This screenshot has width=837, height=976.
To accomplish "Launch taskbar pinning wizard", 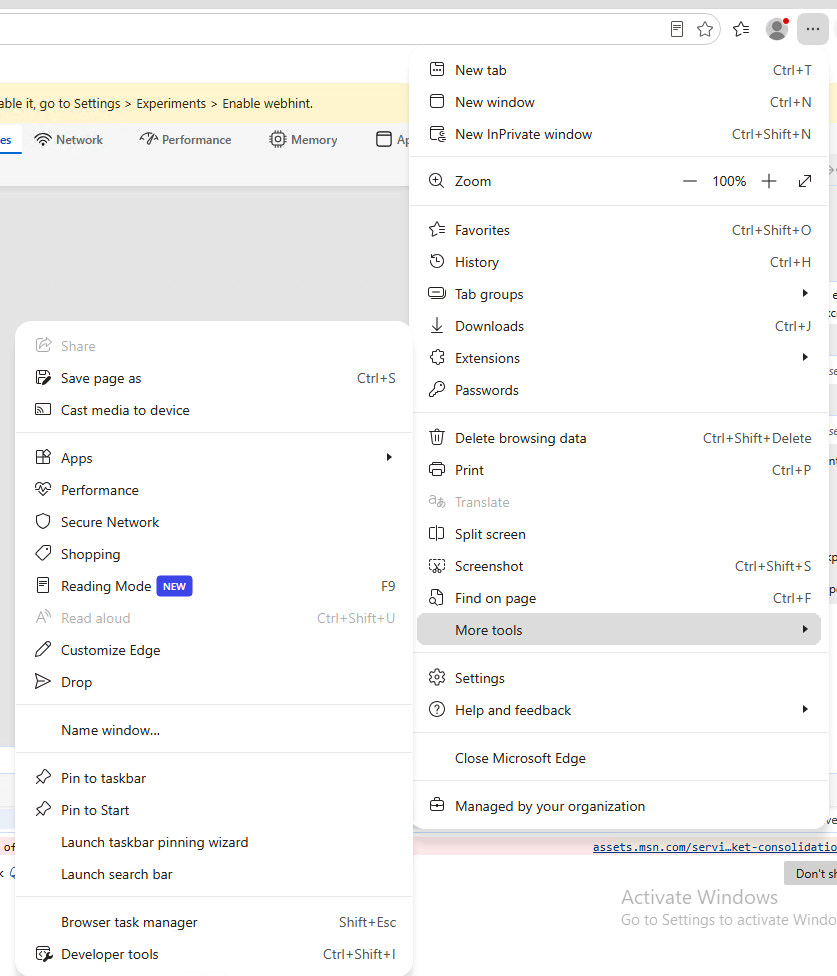I will tap(214, 842).
